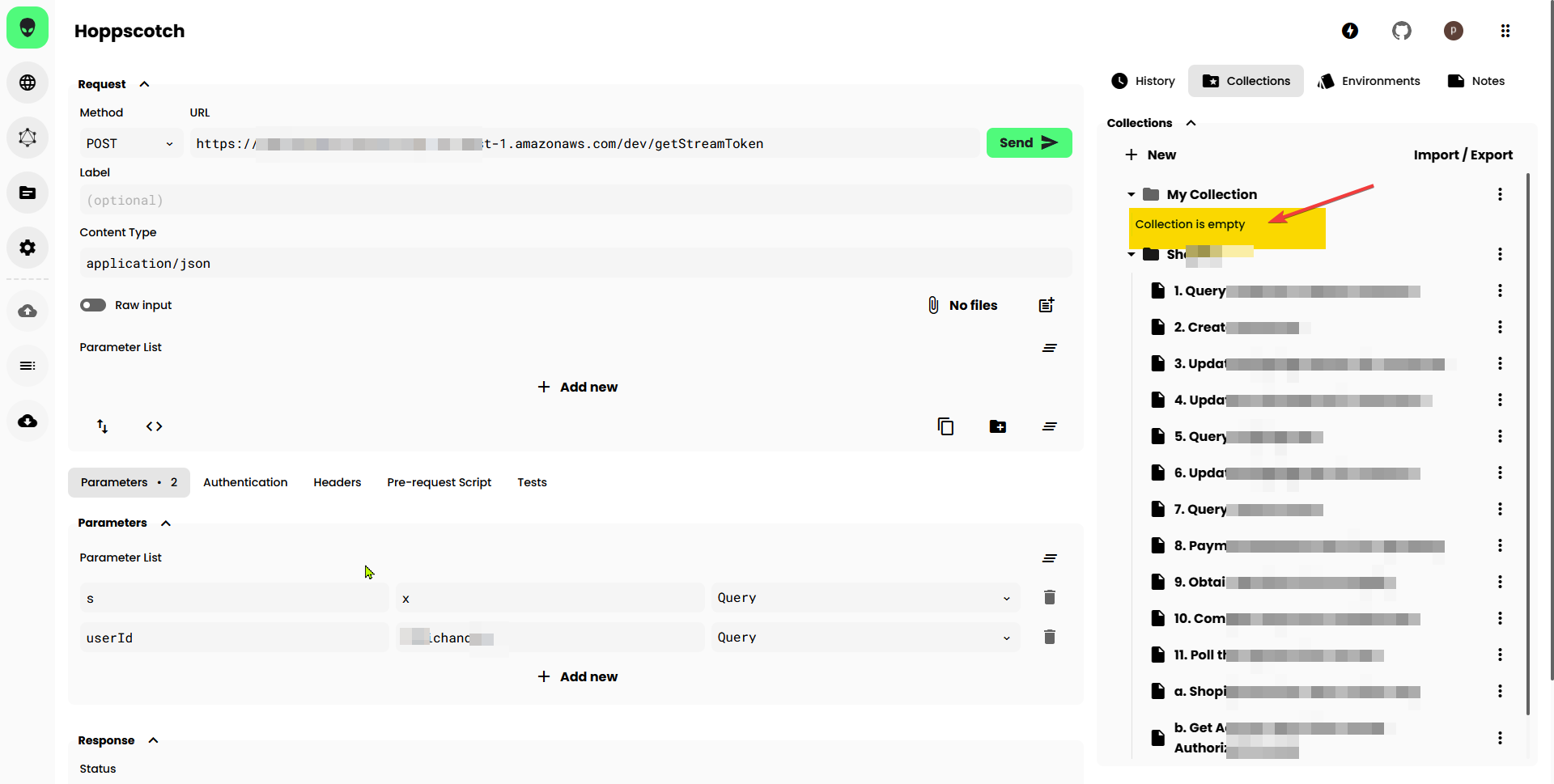Click New to create a collection
Image resolution: width=1554 pixels, height=784 pixels.
coord(1150,155)
